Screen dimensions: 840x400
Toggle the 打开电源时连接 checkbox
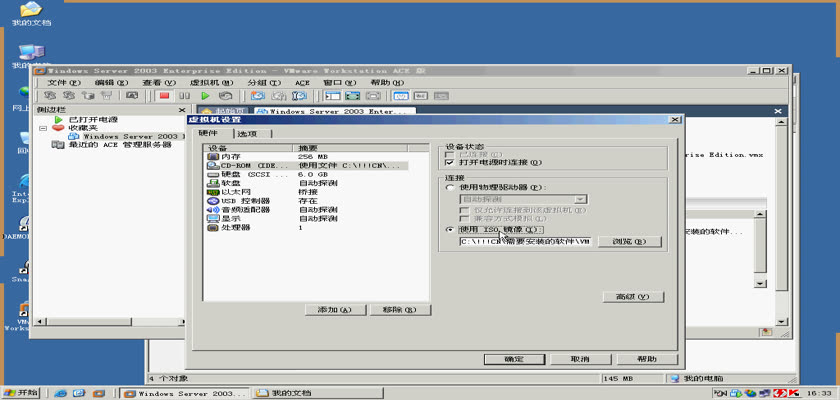pos(449,162)
